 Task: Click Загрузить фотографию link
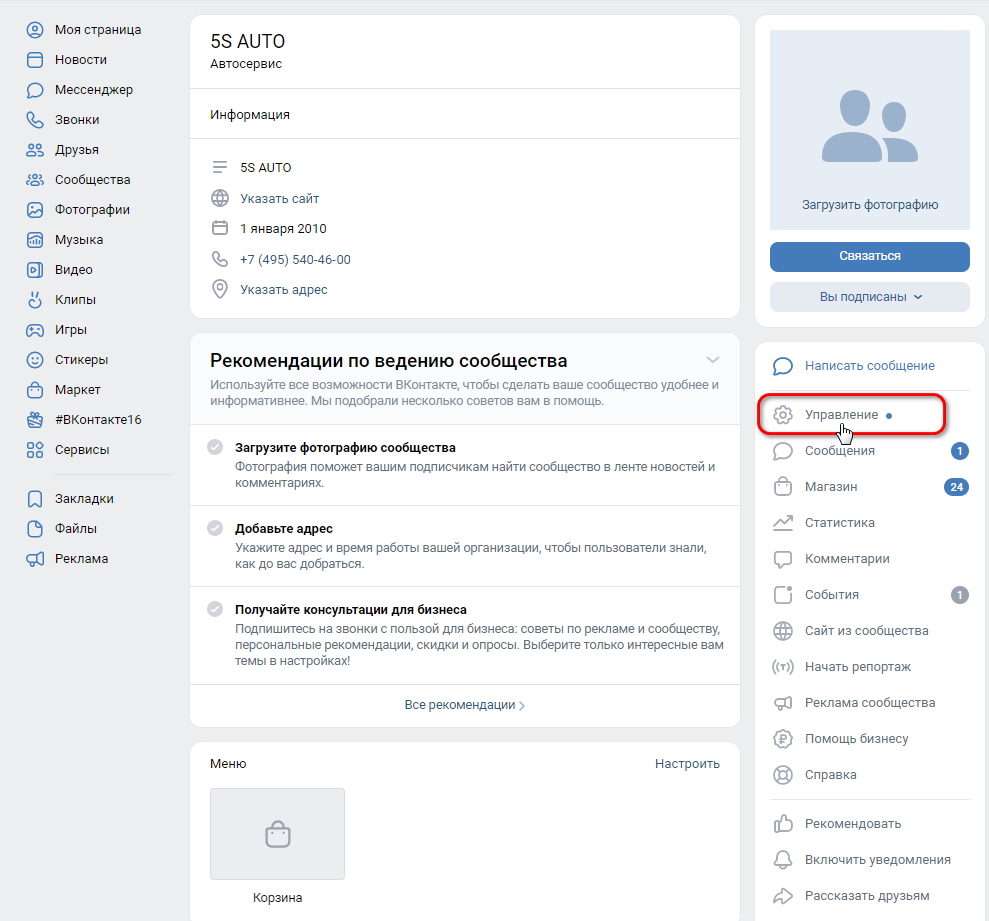(870, 205)
